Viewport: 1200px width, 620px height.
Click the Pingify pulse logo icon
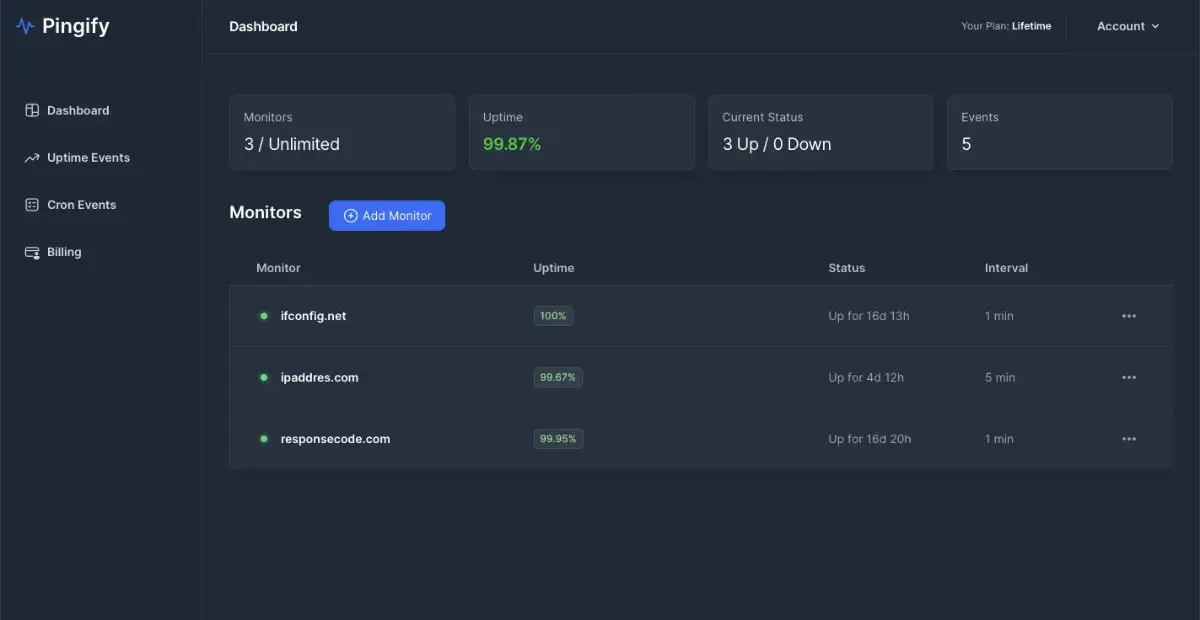[x=25, y=27]
